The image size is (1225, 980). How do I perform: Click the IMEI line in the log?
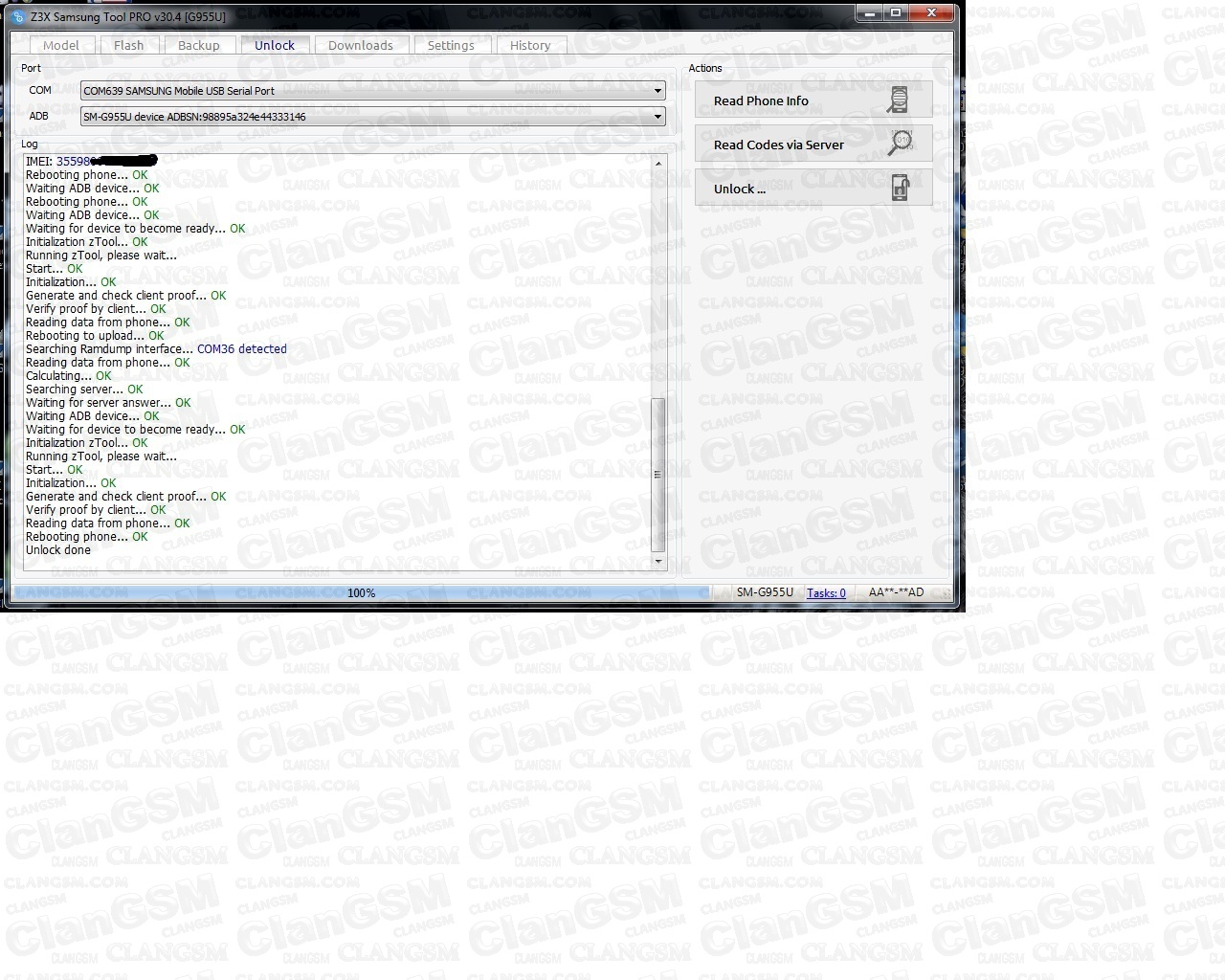[91, 161]
